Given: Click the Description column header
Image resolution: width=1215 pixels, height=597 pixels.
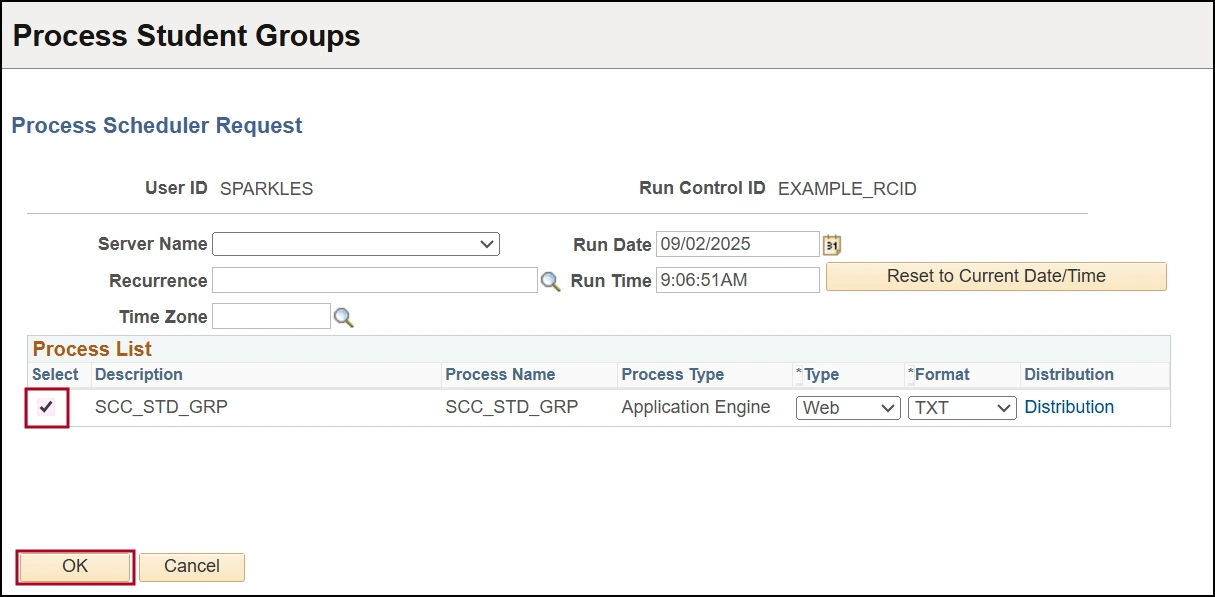Looking at the screenshot, I should 139,374.
